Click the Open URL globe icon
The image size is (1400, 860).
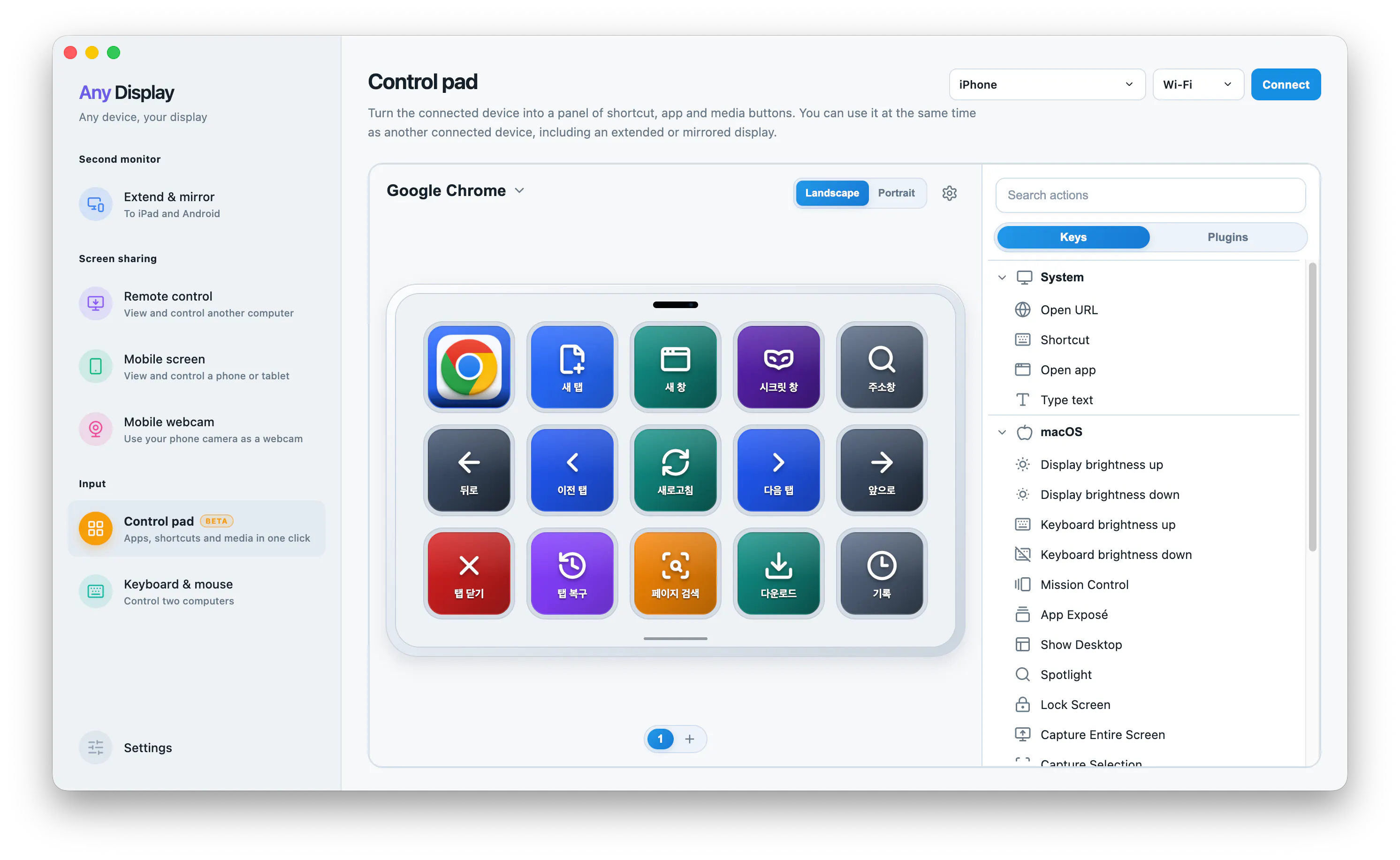pyautogui.click(x=1022, y=309)
